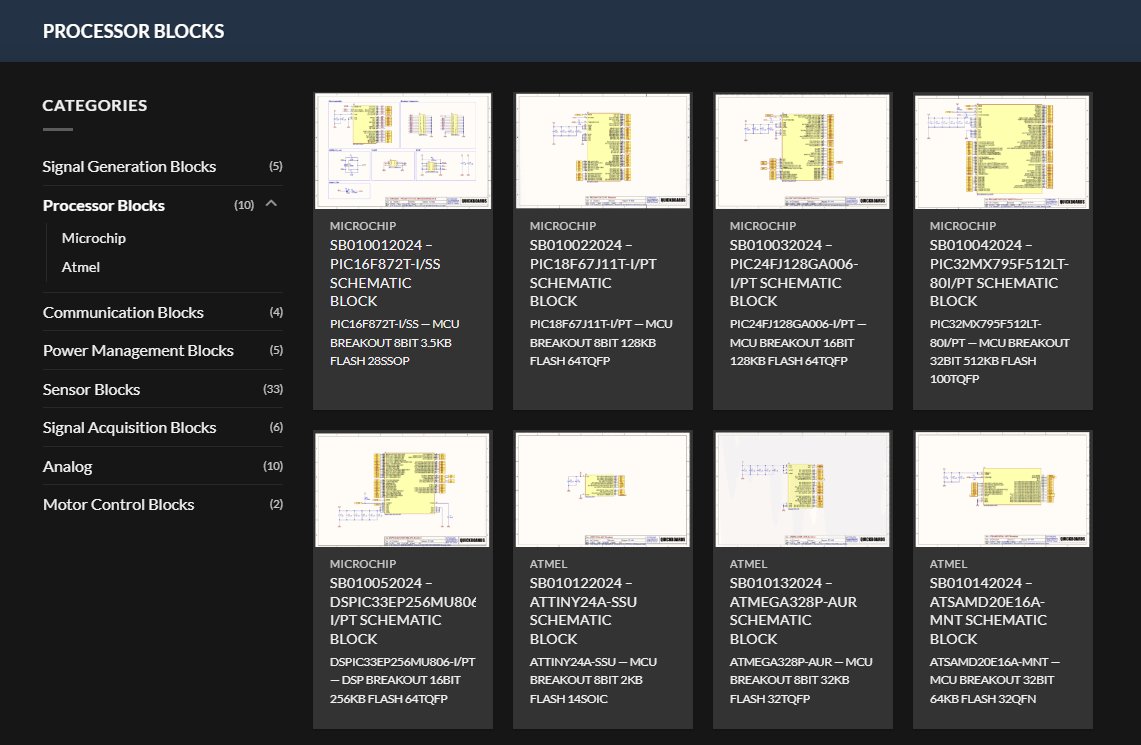Click count (5) beside Signal Generation Blocks
The image size is (1141, 745).
(276, 166)
